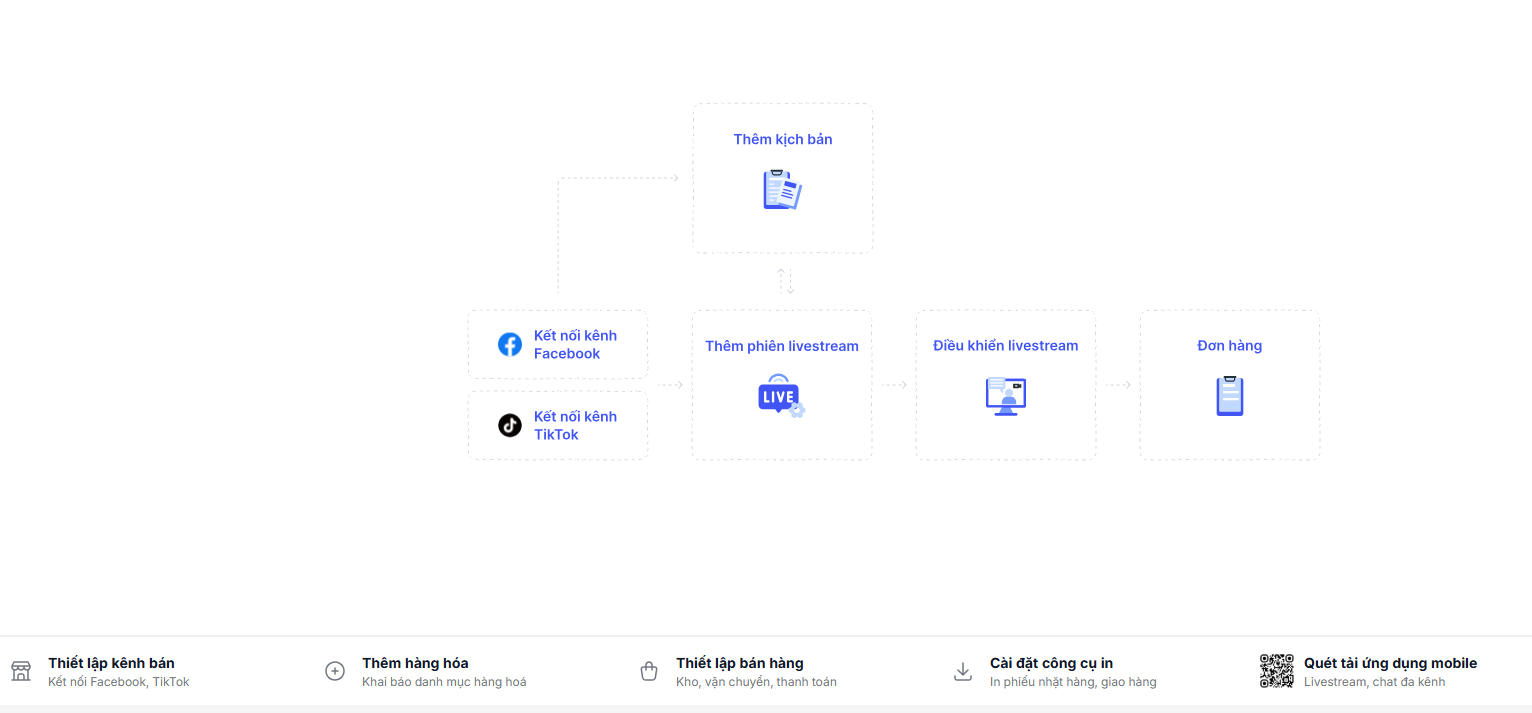This screenshot has height=713, width=1532.
Task: Open Điều khiển livestream
Action: pyautogui.click(x=1006, y=346)
